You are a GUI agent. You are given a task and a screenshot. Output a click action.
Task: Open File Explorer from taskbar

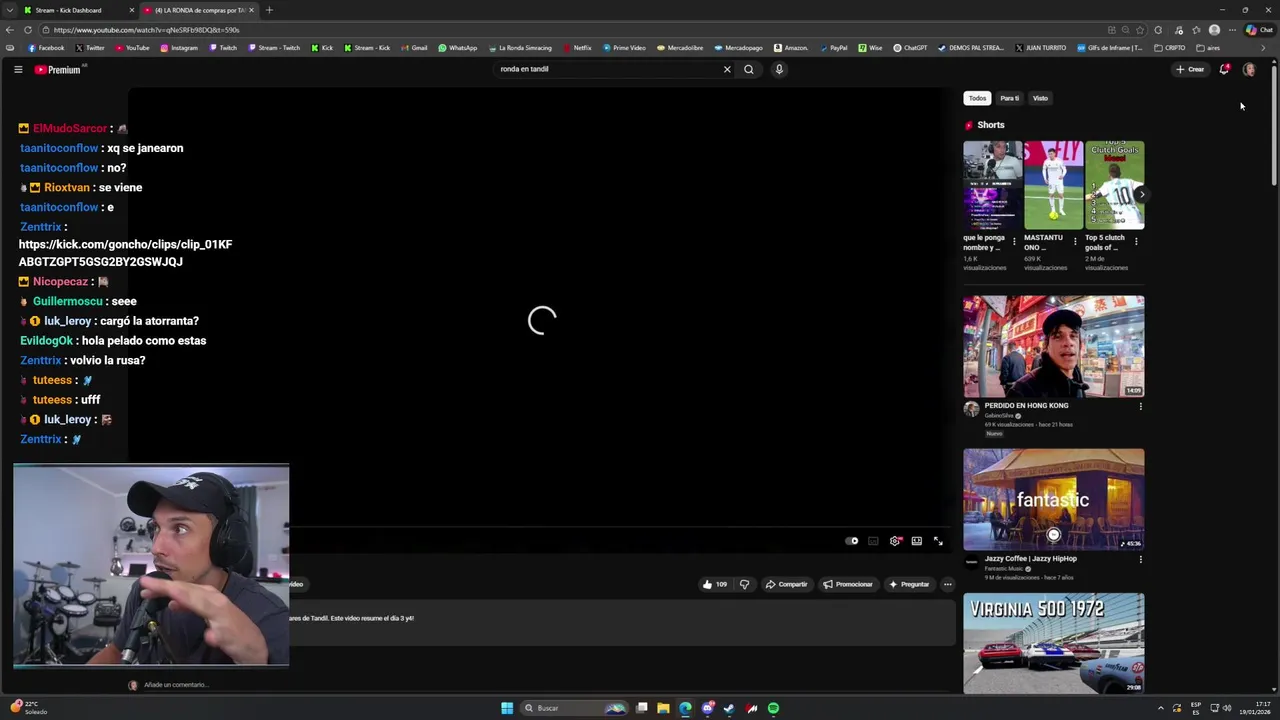coord(663,708)
